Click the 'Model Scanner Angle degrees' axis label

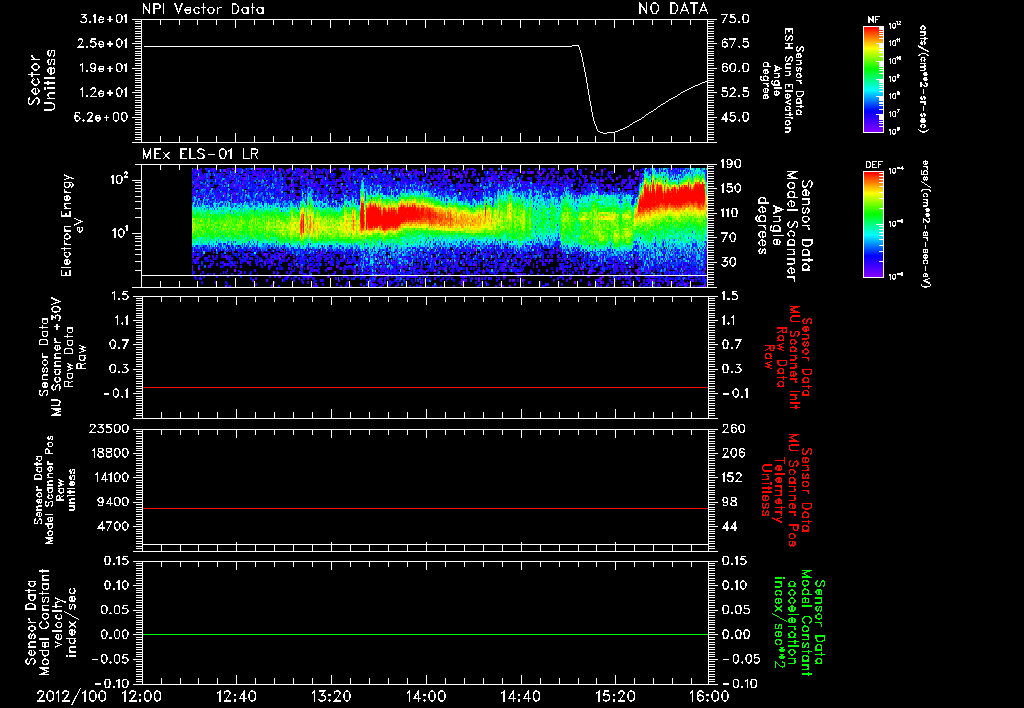click(x=776, y=225)
